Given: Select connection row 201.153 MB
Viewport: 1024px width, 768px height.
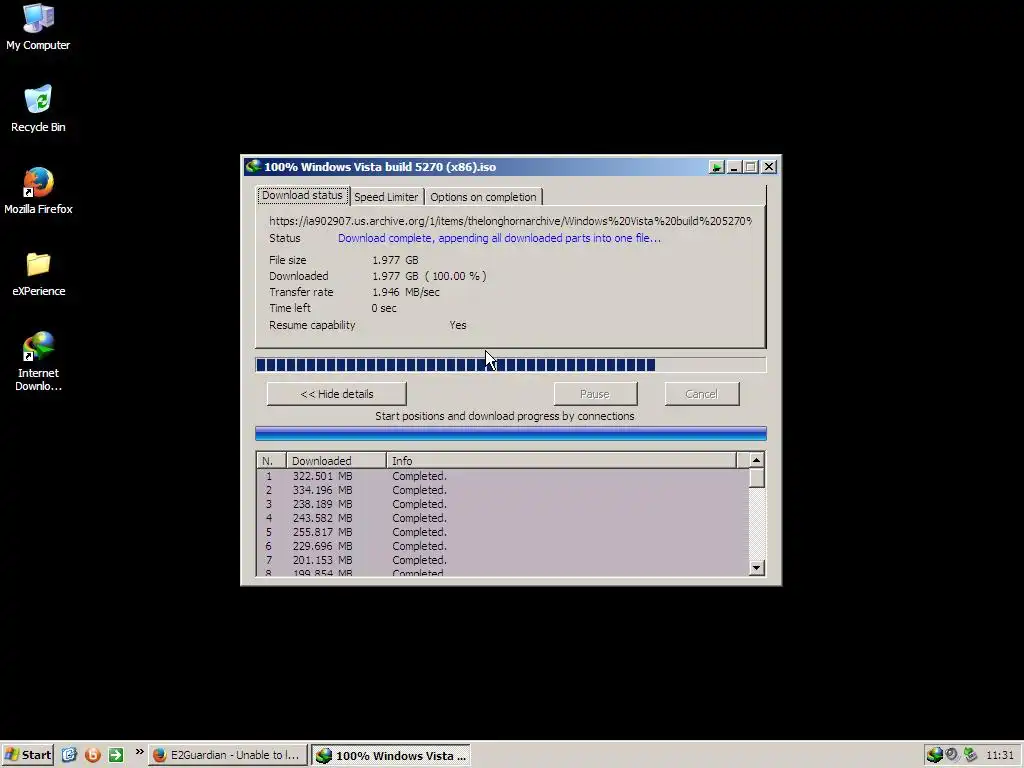Looking at the screenshot, I should (x=503, y=560).
